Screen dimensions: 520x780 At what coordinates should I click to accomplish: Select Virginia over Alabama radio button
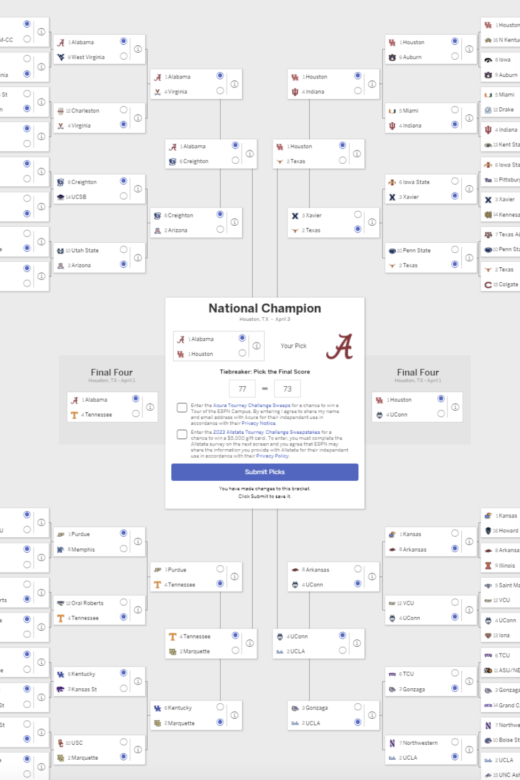220,91
